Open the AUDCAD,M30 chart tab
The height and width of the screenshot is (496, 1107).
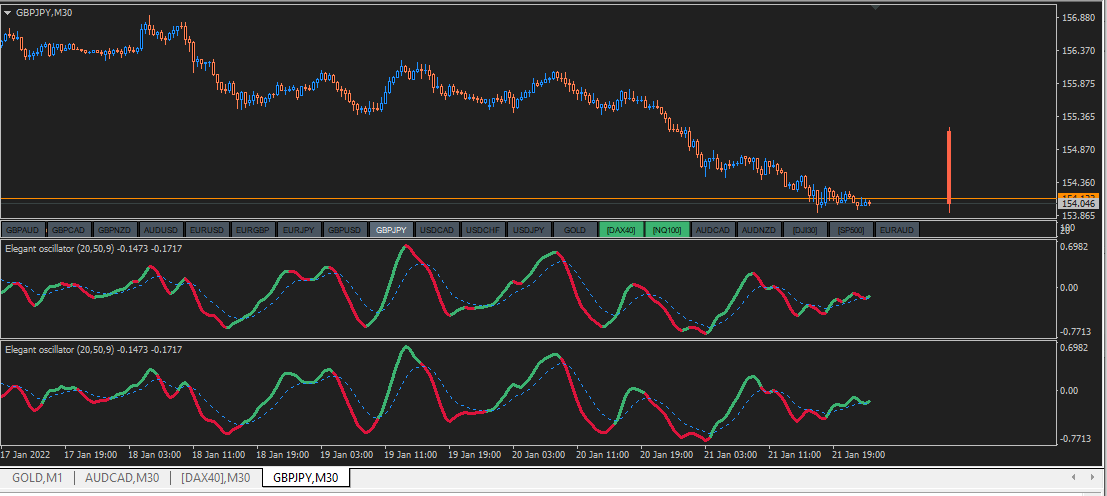(122, 478)
